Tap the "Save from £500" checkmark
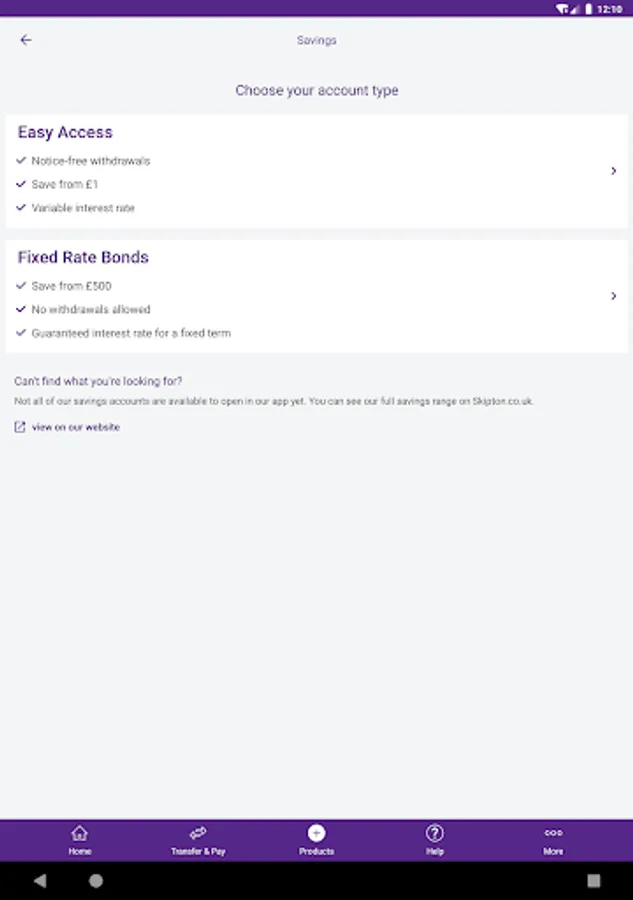The image size is (633, 900). pos(21,286)
